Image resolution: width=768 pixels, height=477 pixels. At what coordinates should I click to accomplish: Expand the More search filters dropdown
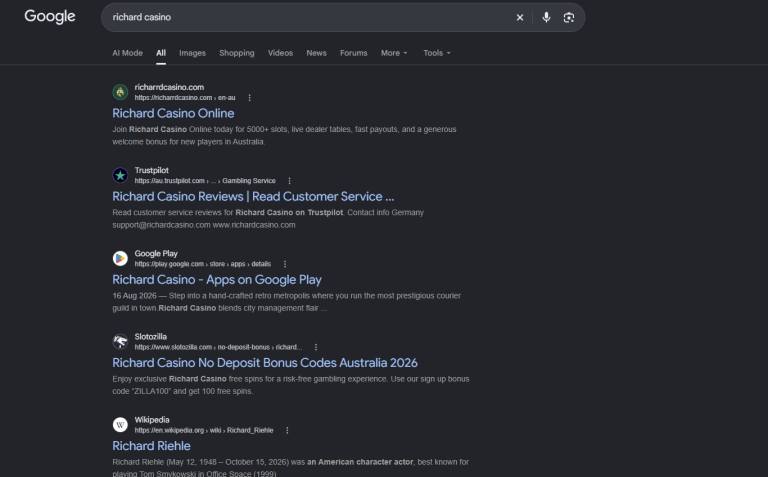(394, 53)
